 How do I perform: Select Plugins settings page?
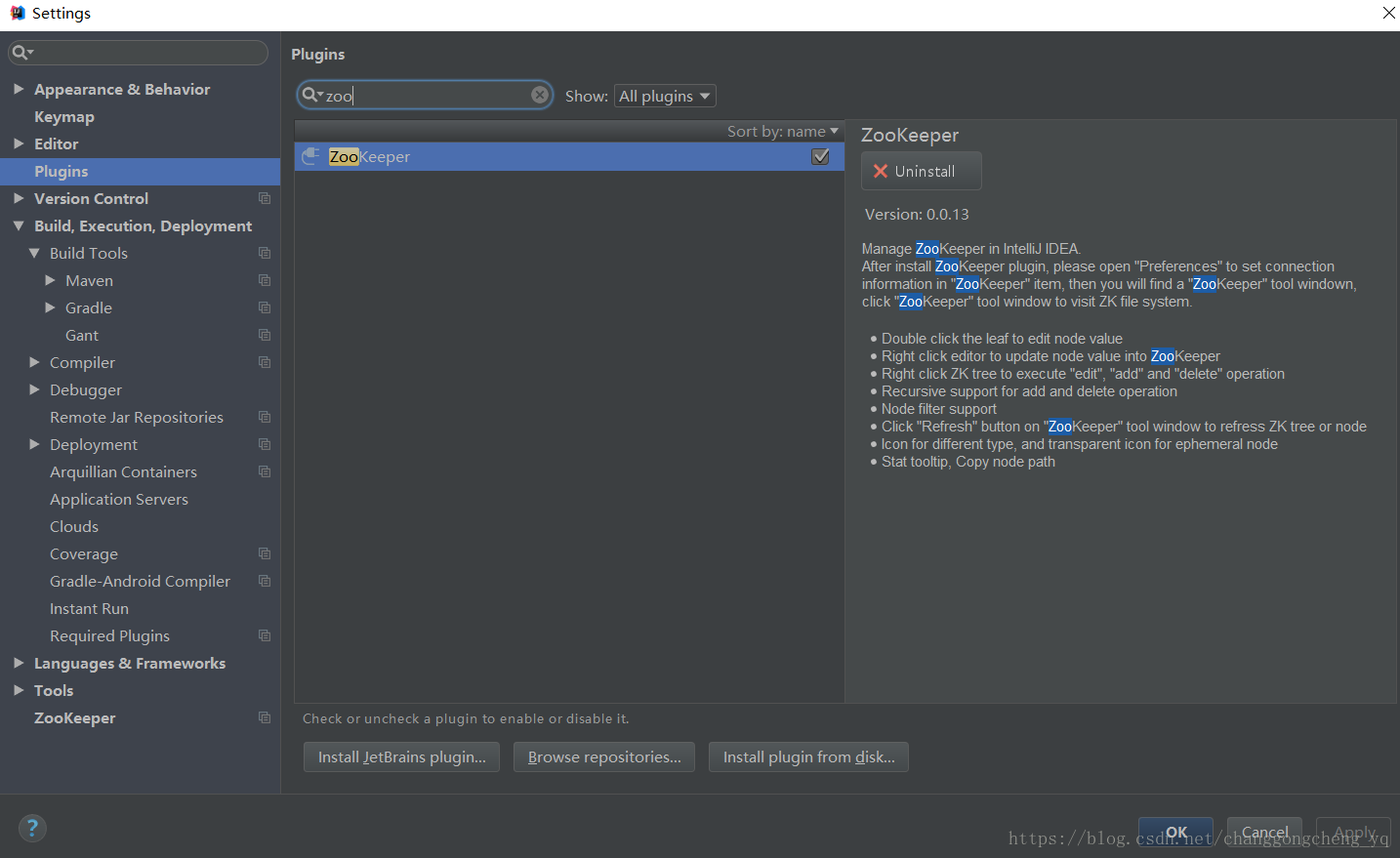point(140,171)
